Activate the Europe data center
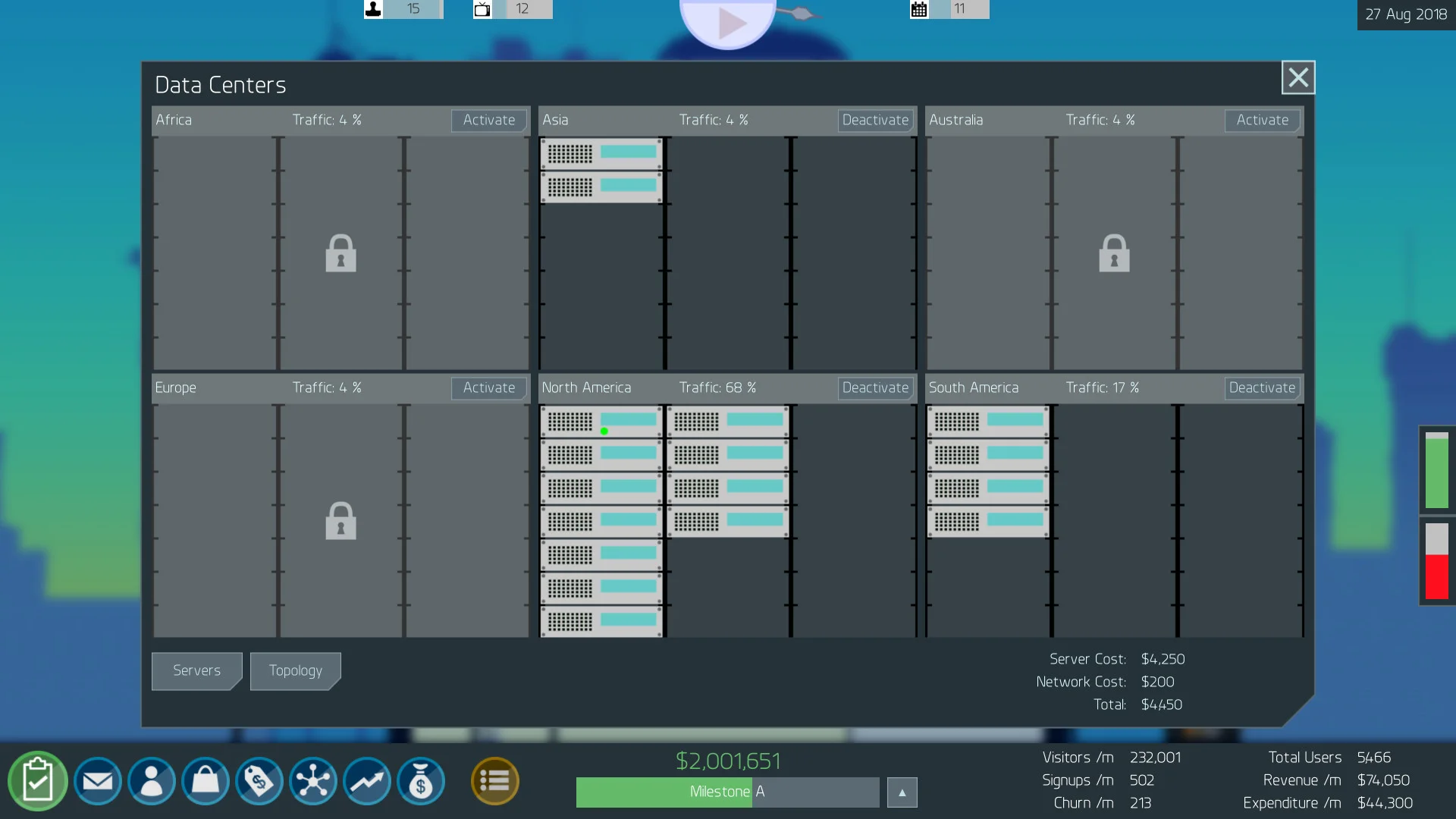Viewport: 1456px width, 819px height. [489, 388]
